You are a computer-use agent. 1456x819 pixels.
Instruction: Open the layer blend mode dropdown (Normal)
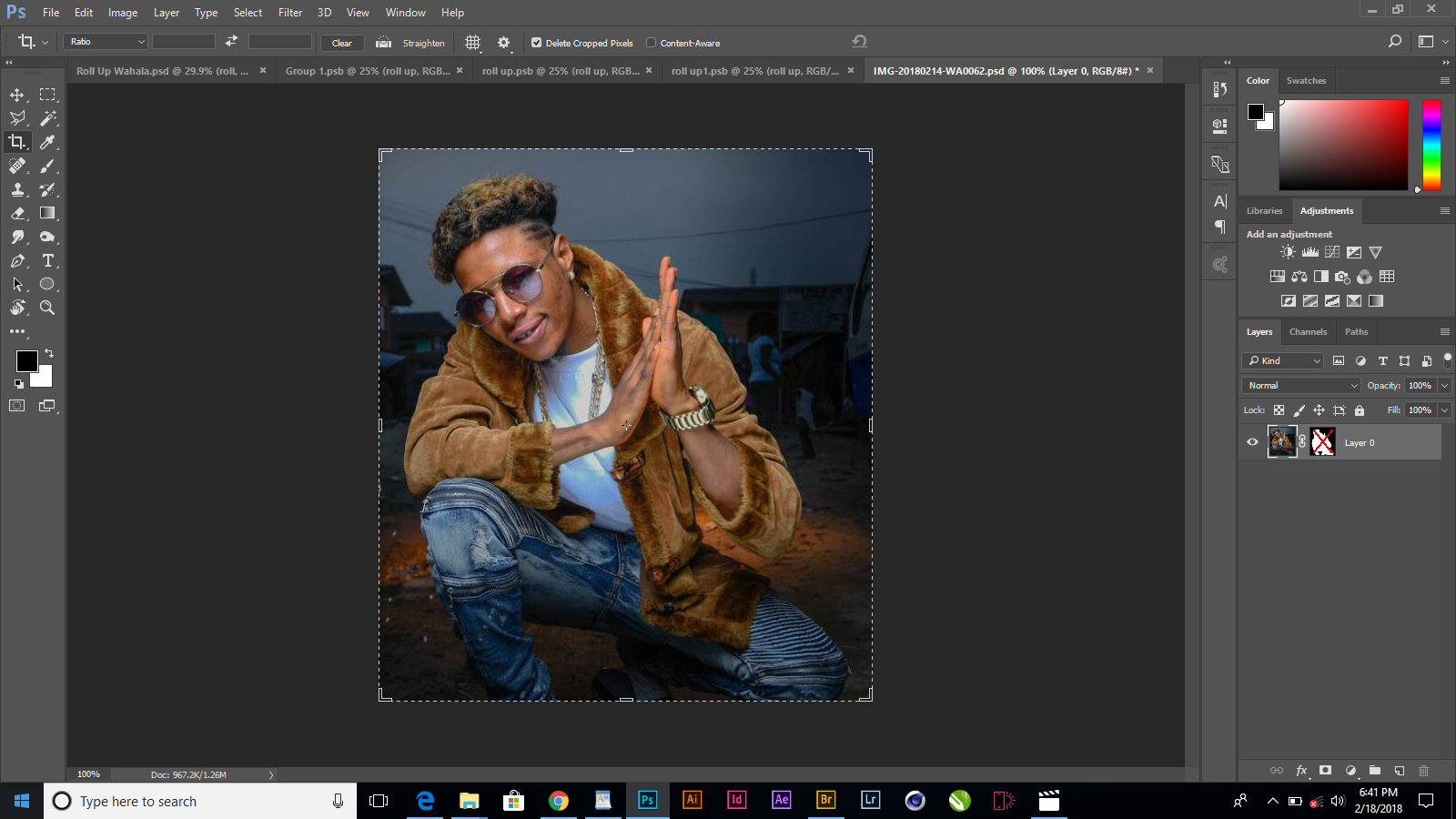click(1301, 386)
